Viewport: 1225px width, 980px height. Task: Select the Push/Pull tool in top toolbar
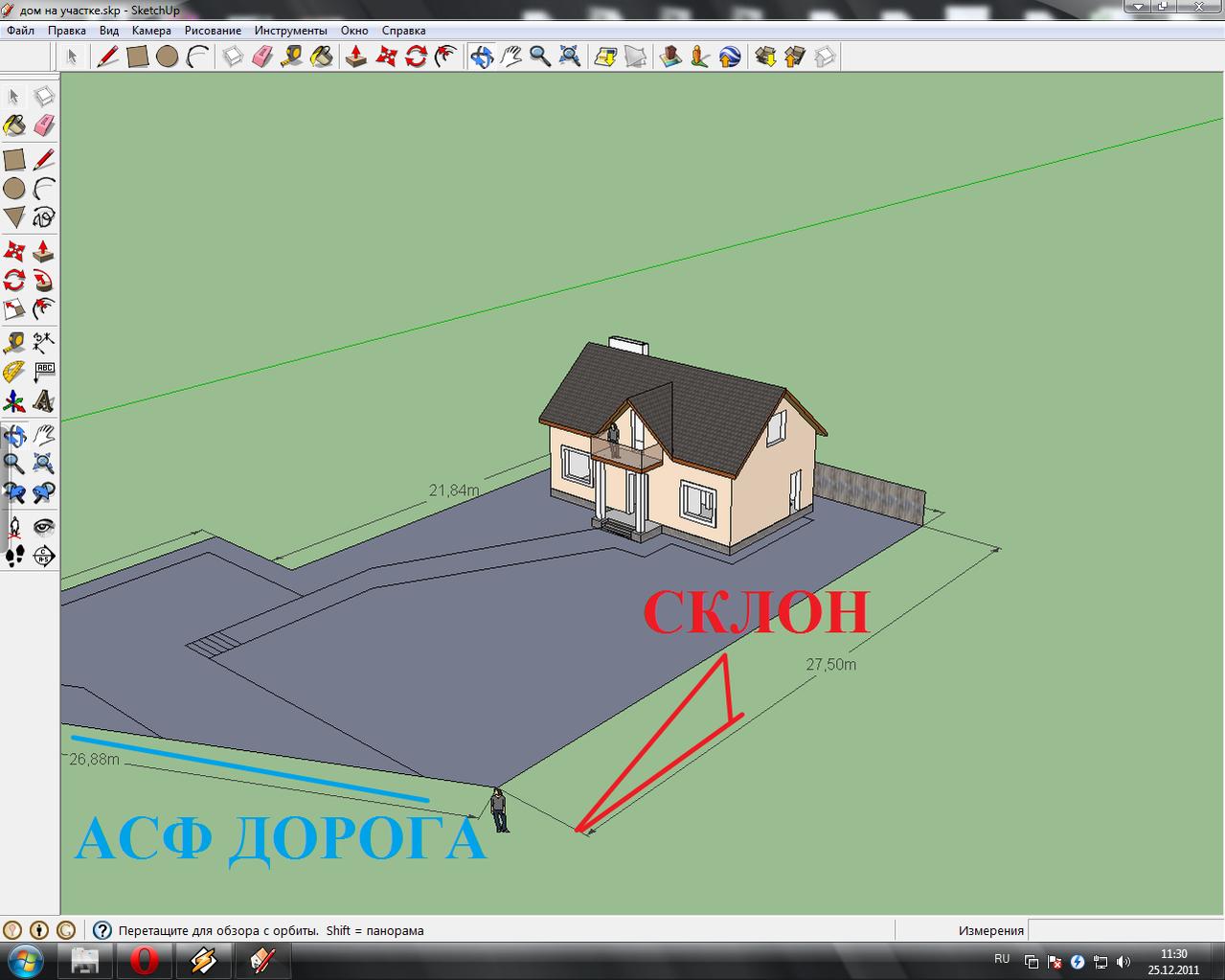[356, 57]
